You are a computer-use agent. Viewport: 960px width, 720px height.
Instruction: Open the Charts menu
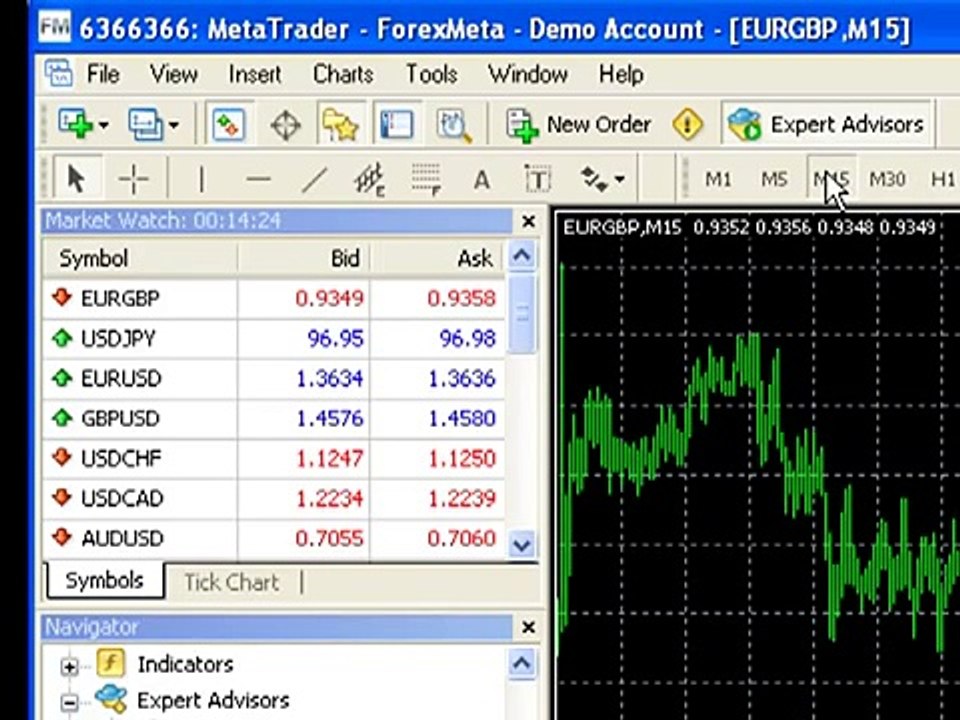click(x=343, y=74)
